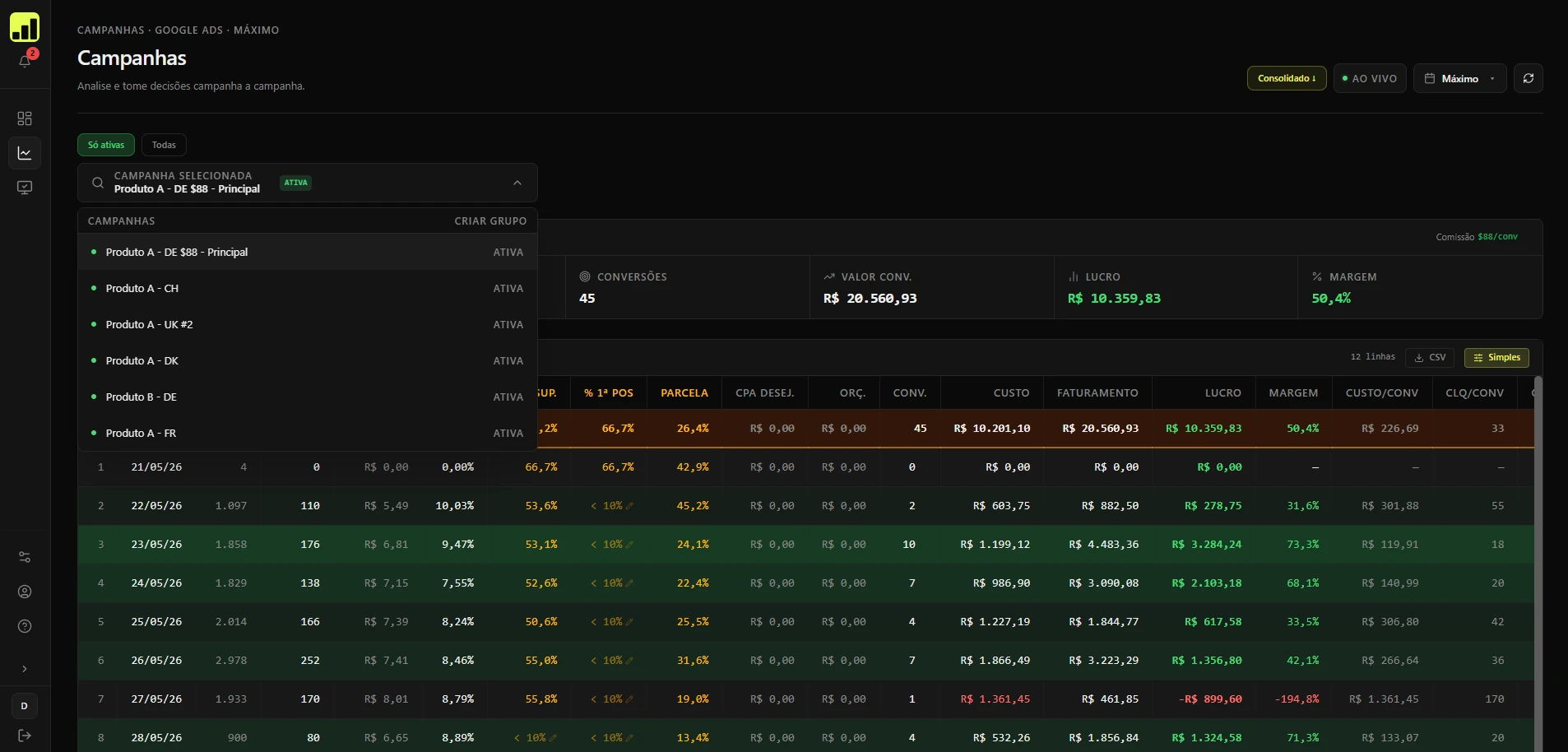Open the dashboard grid icon in sidebar
The image size is (1568, 752).
click(25, 118)
